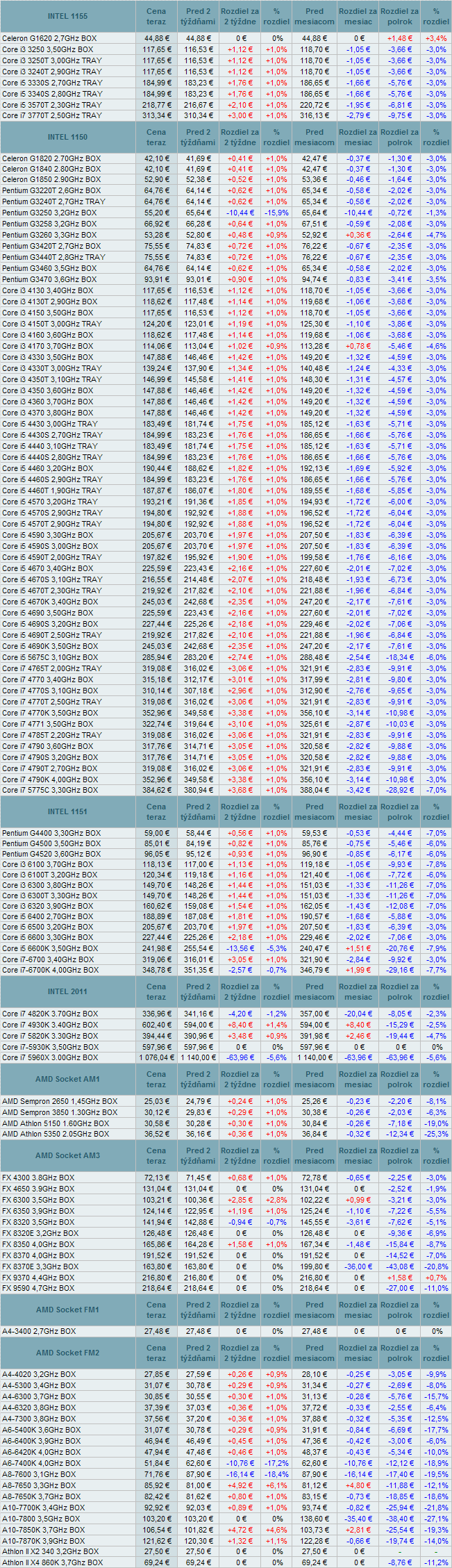Select Core i3 4170 3,70GHz BOX name
This screenshot has height=1568, width=452.
(48, 346)
